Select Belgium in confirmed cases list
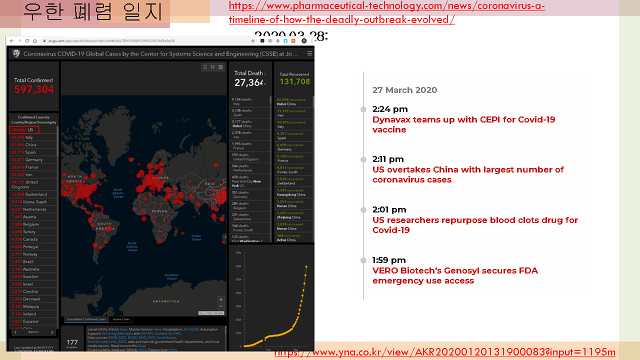This screenshot has width=640, height=360. (33, 224)
